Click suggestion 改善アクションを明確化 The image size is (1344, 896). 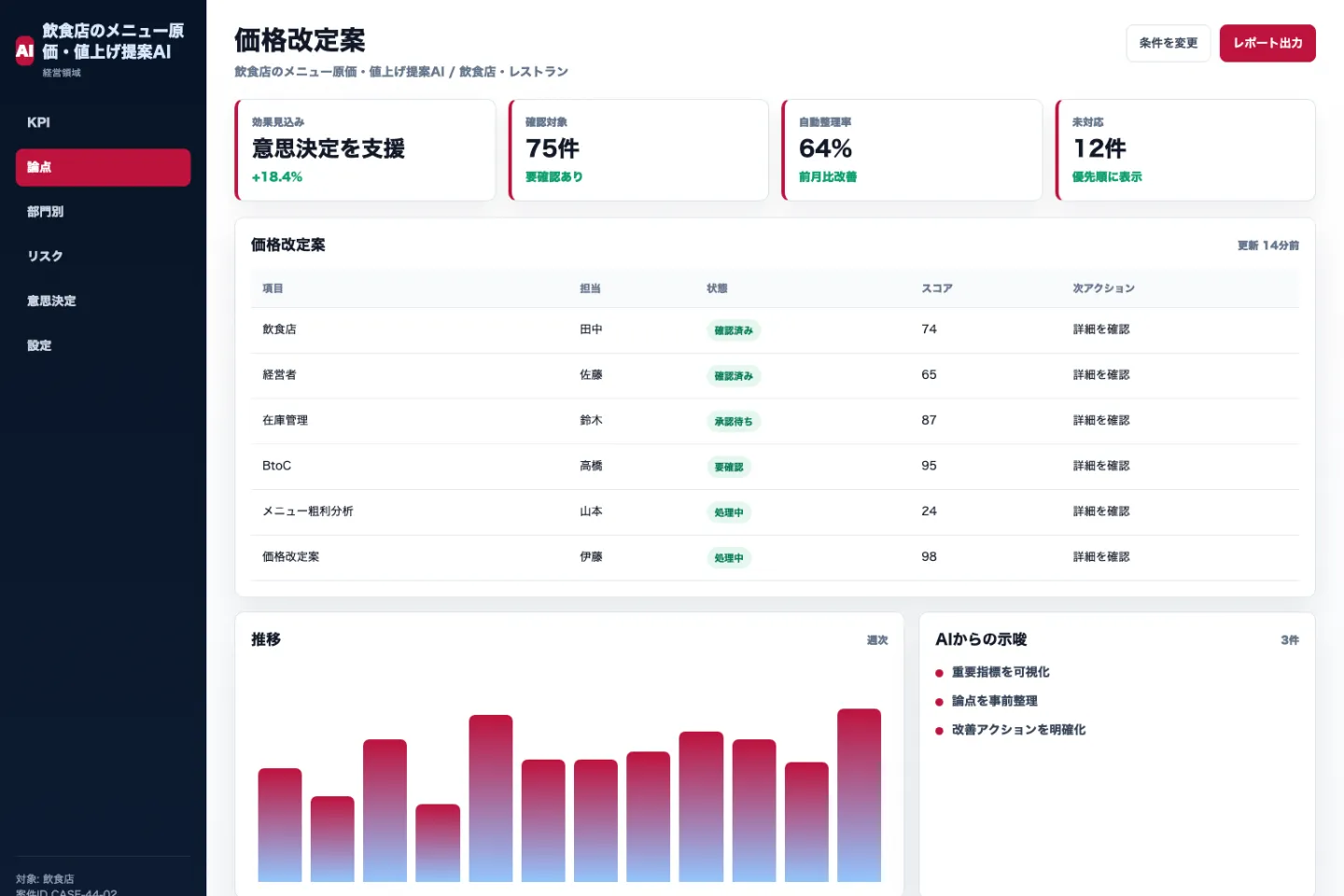pos(1018,730)
